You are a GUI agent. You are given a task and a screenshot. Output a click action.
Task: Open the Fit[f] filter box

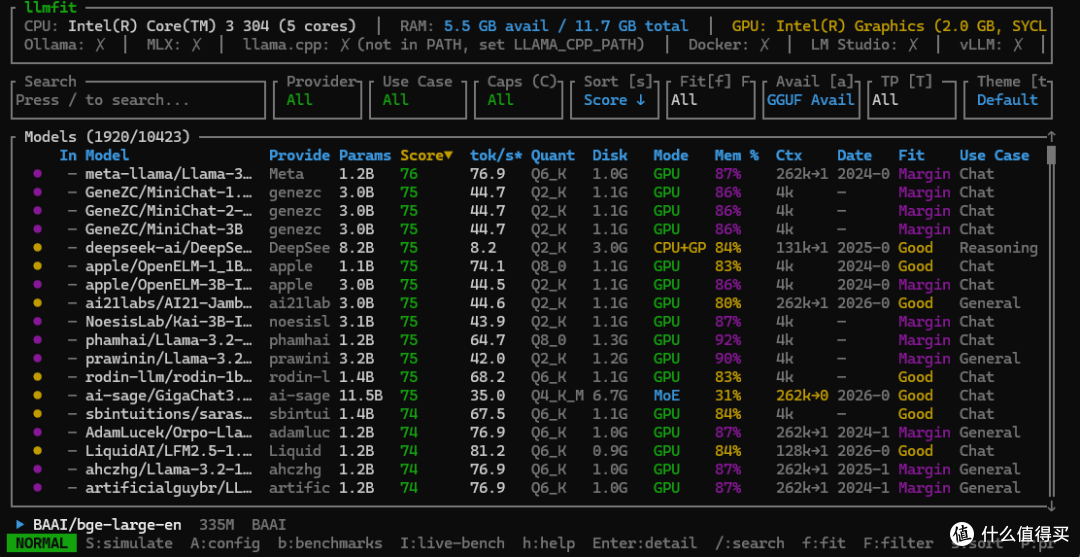[x=710, y=100]
